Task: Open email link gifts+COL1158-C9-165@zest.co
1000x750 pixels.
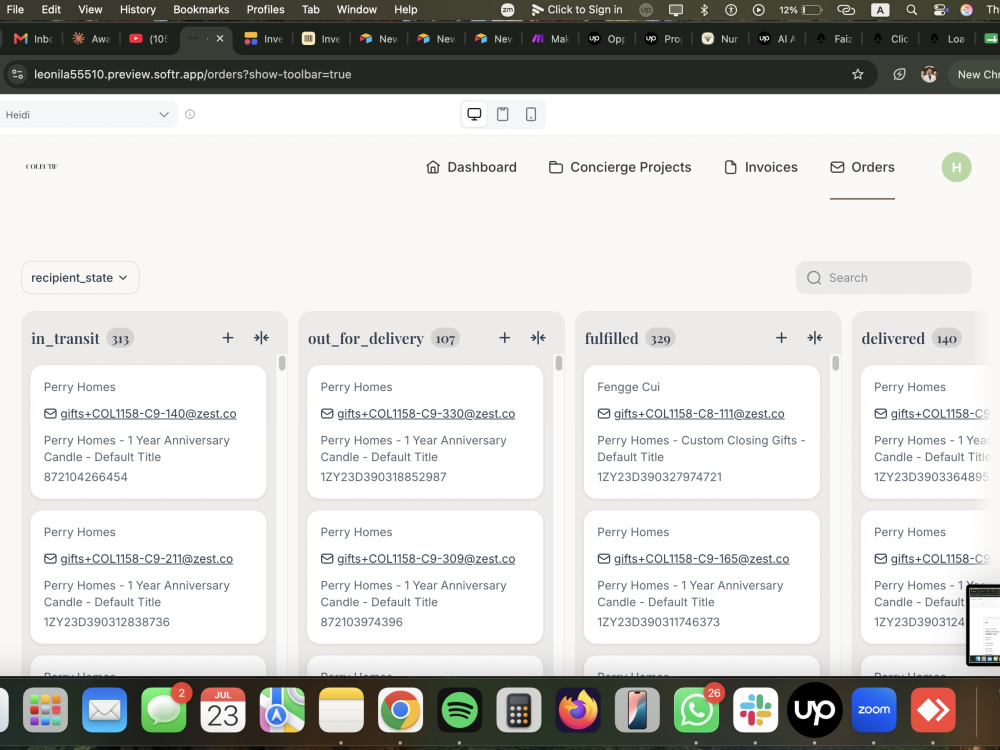Action: (x=702, y=559)
